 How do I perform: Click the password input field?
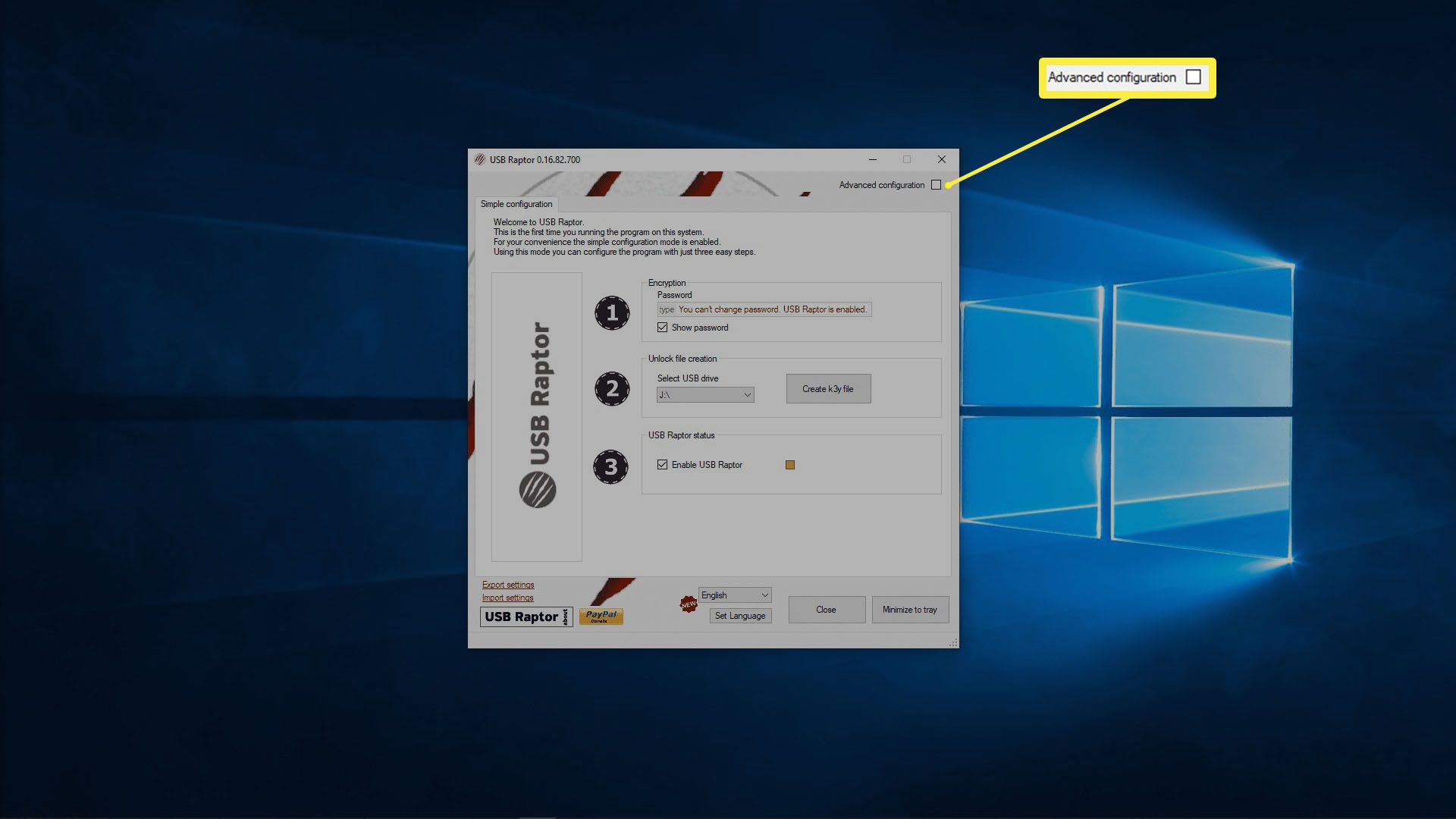click(x=764, y=309)
